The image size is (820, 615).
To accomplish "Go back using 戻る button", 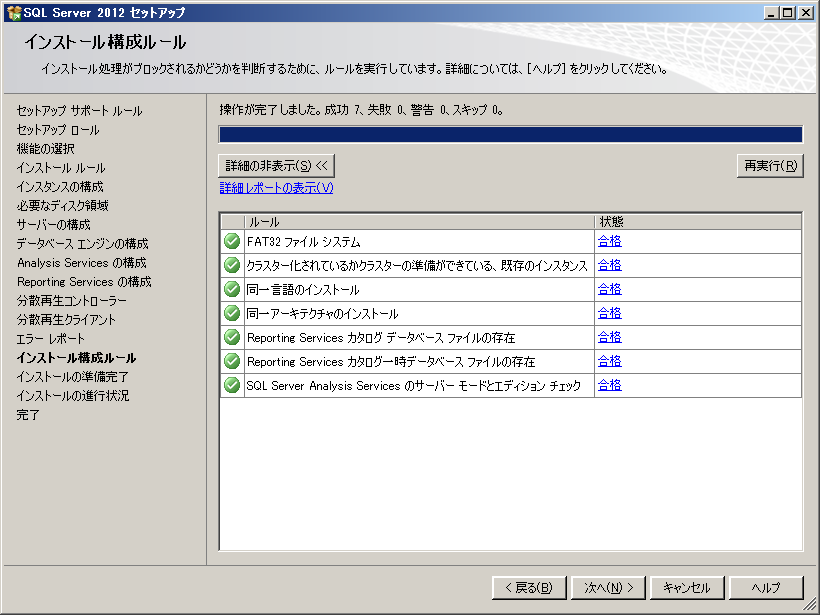I will 529,588.
